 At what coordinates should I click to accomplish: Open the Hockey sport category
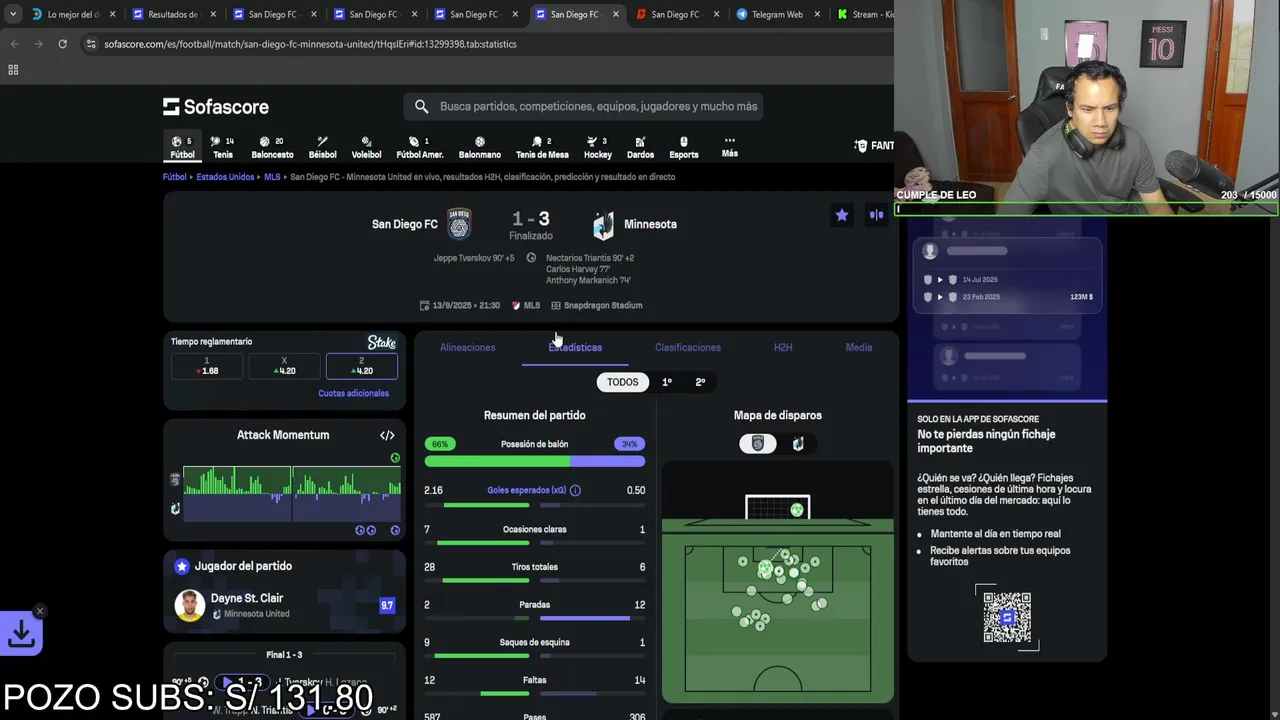[x=597, y=147]
